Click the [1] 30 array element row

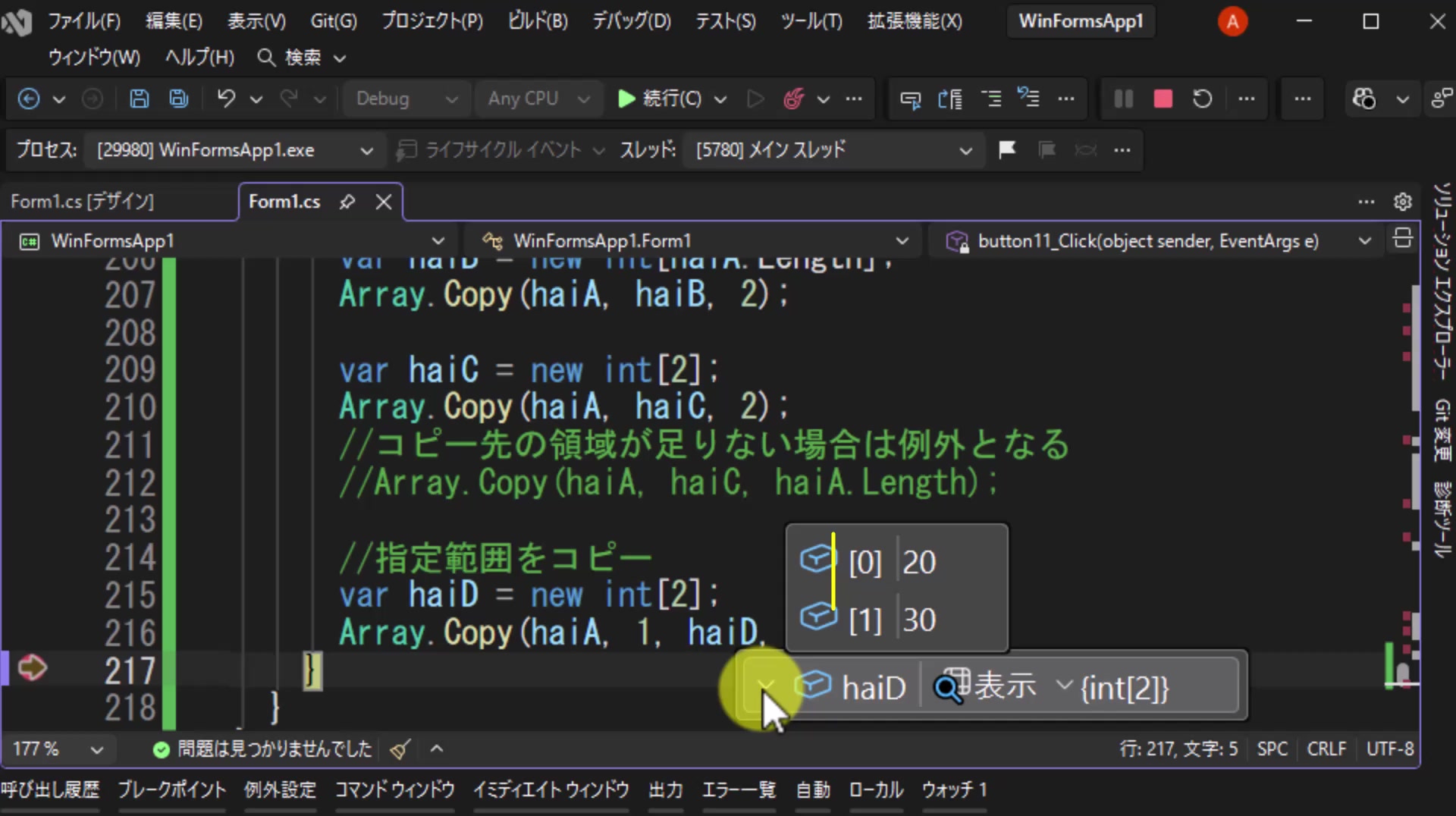896,620
